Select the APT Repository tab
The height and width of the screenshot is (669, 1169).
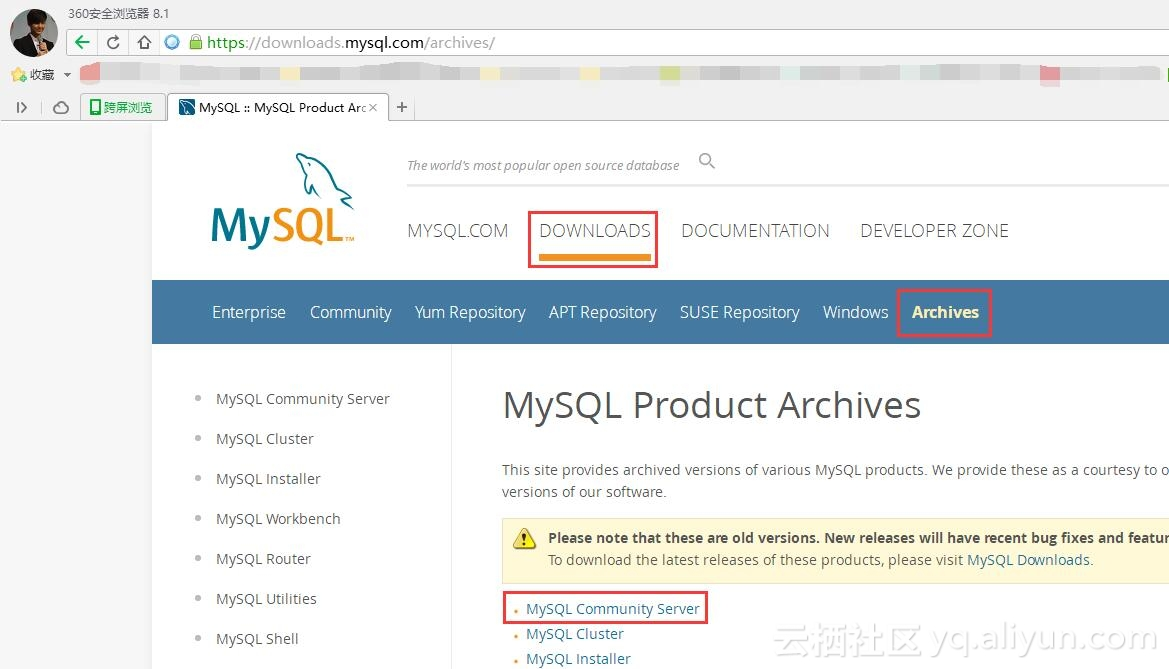coord(602,312)
